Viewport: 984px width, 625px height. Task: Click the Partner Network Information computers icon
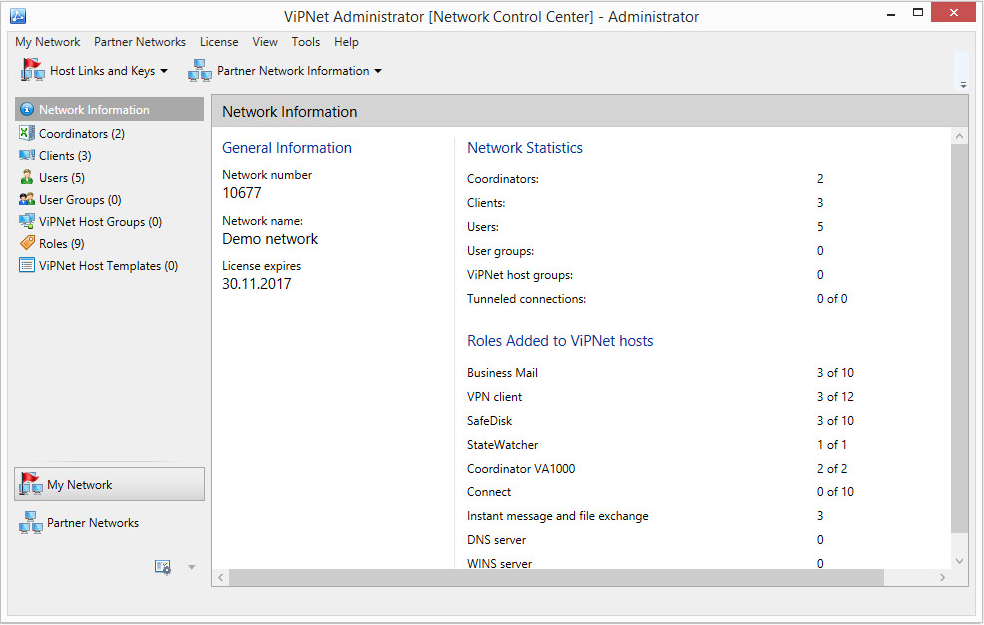[x=200, y=70]
